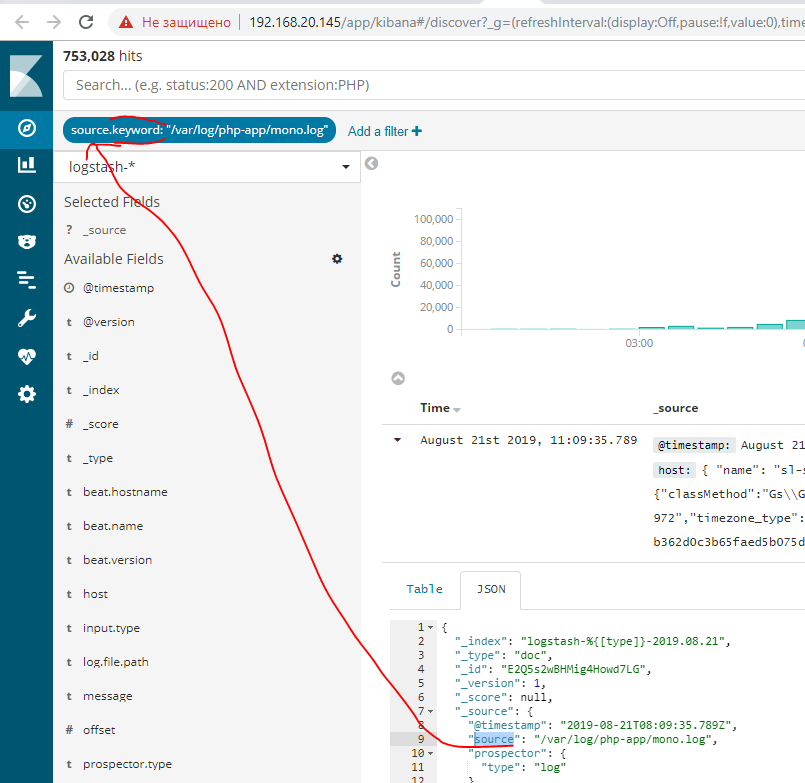Image resolution: width=805 pixels, height=783 pixels.
Task: Open Monitoring heartbeat icon in sidebar
Action: (27, 356)
